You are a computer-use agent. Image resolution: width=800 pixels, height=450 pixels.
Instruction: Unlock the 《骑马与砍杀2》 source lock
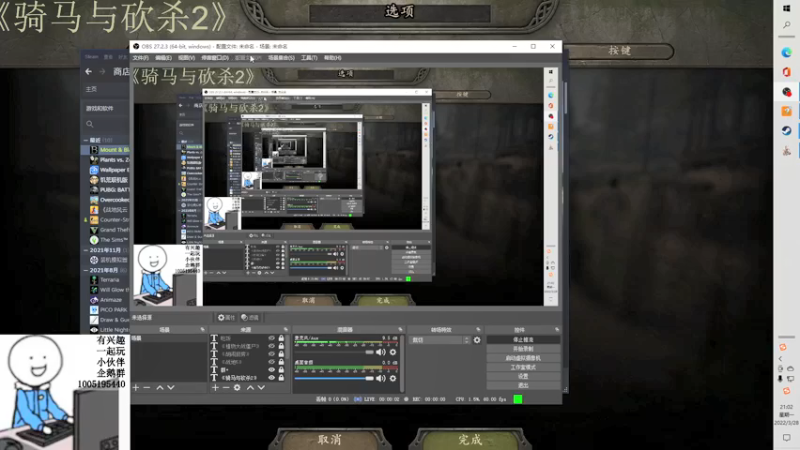click(x=281, y=378)
